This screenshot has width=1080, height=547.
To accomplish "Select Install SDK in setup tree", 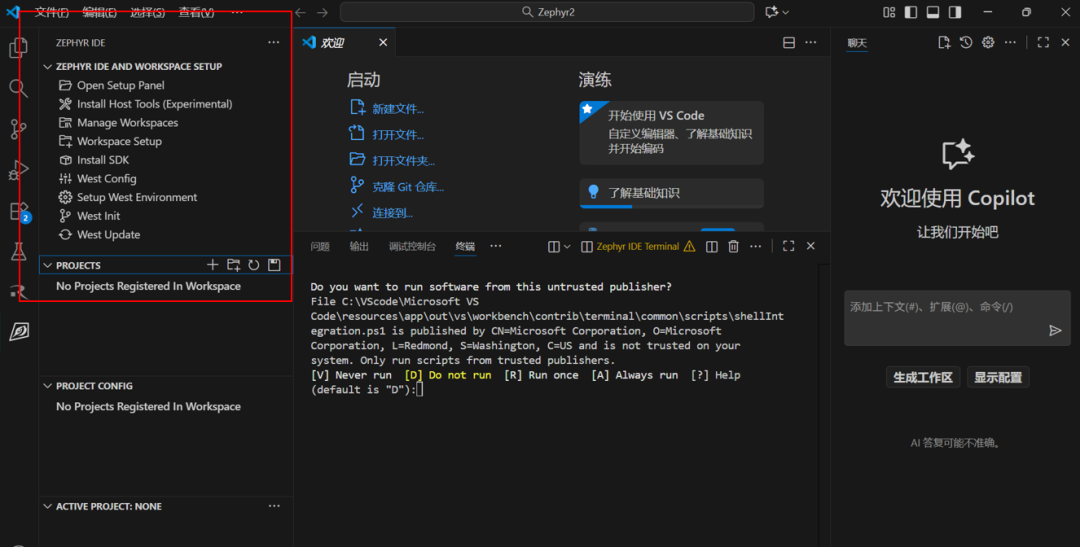I will pos(102,160).
